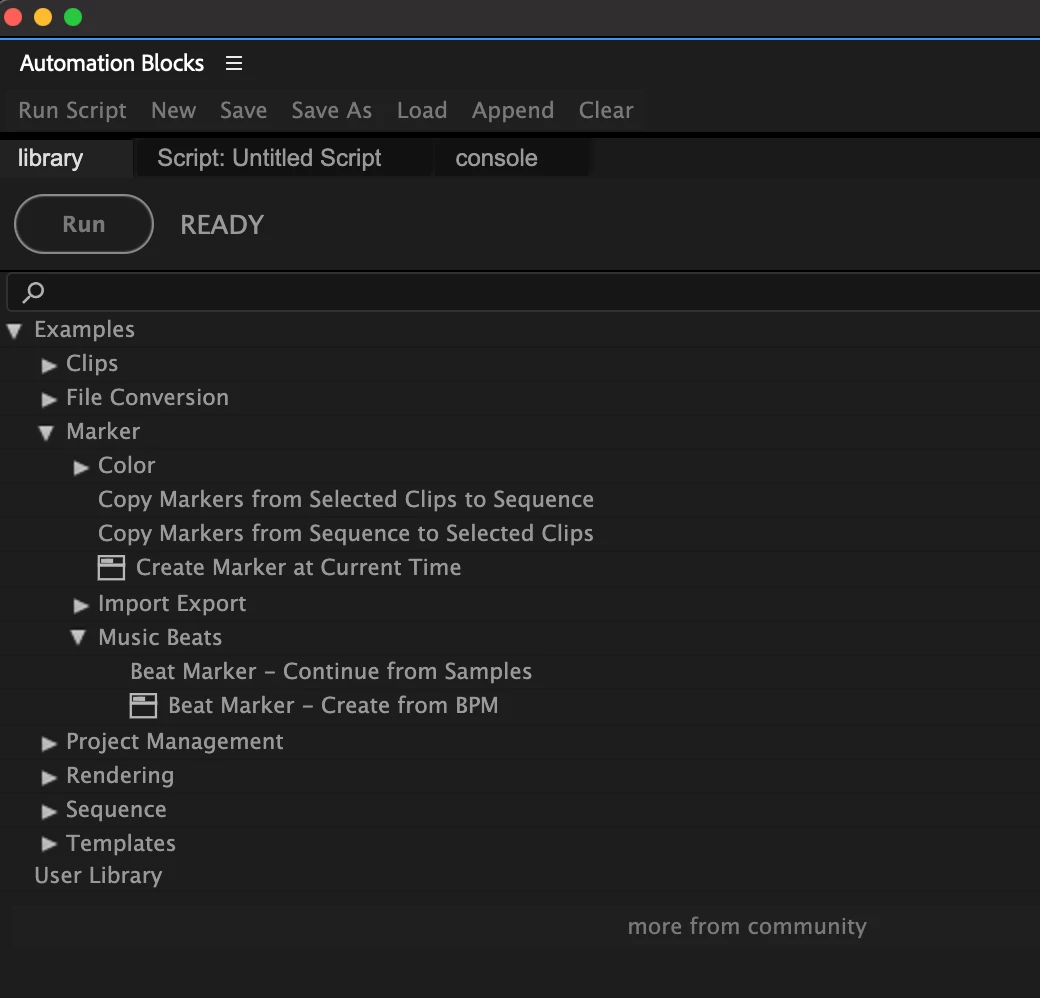Click the rounded Run button
Viewport: 1040px width, 998px height.
[x=84, y=224]
